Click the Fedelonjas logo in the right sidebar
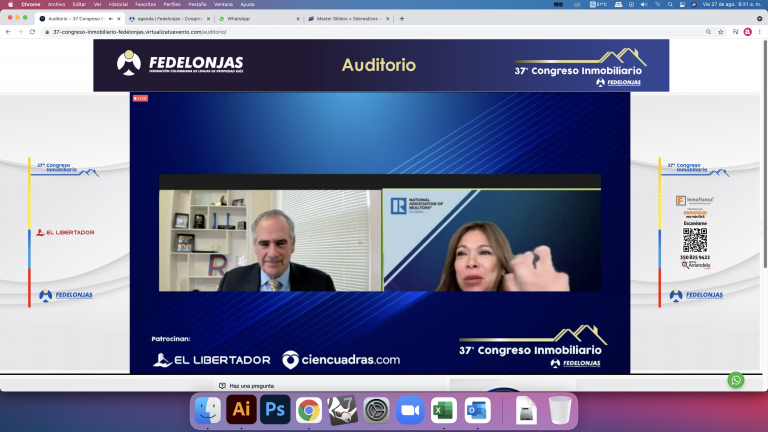Viewport: 768px width, 432px height. [x=696, y=295]
